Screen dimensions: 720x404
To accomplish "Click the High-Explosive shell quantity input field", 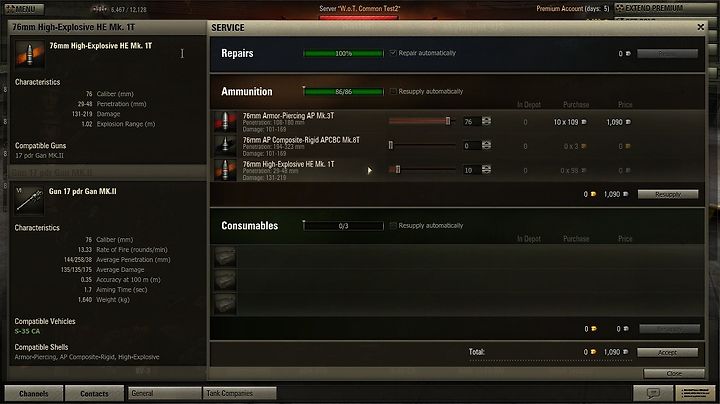I will click(471, 170).
